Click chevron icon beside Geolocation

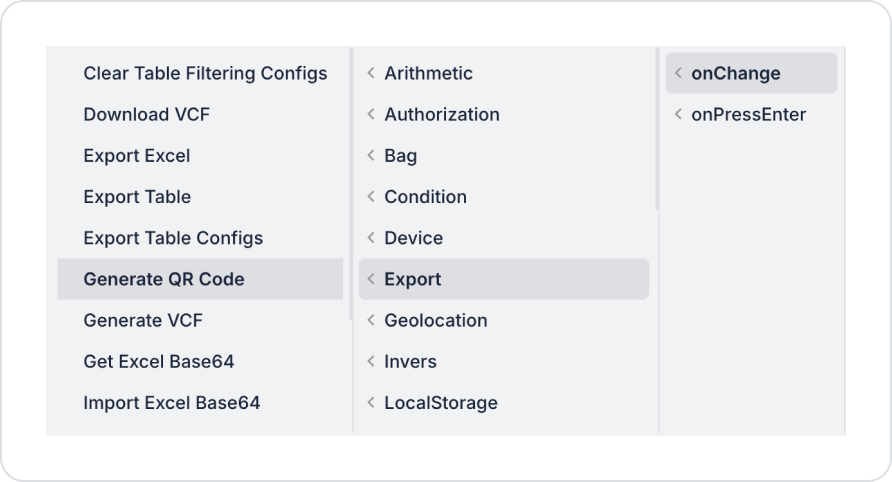[x=371, y=320]
